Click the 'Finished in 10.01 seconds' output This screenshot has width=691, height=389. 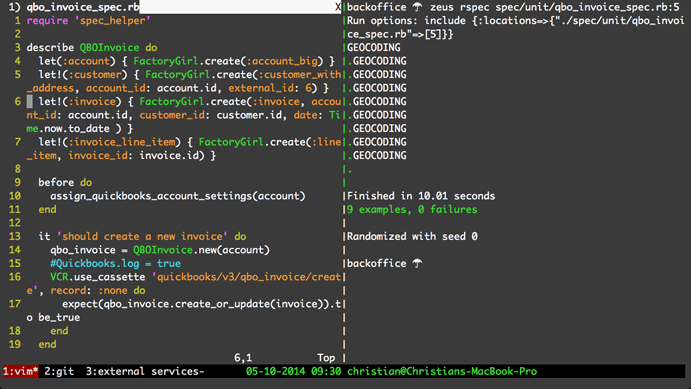[421, 196]
